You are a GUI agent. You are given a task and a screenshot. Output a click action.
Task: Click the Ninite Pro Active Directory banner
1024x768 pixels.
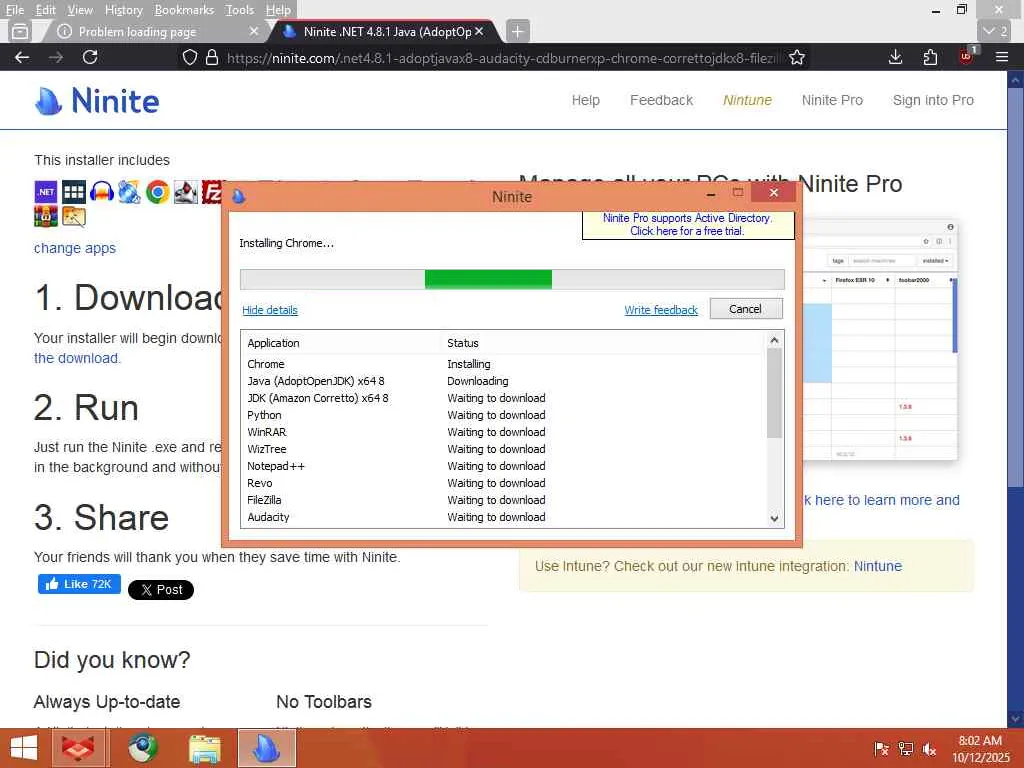click(688, 225)
